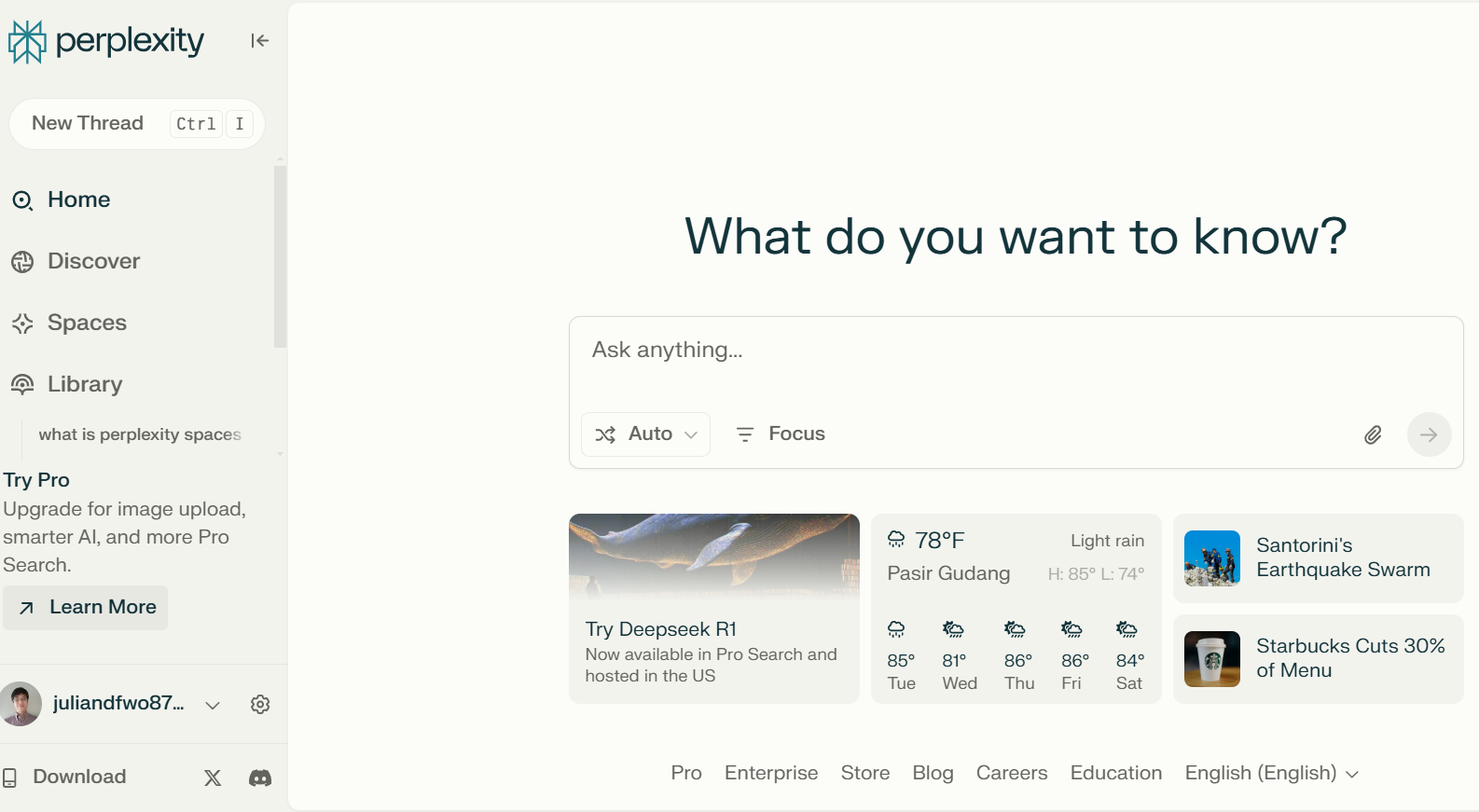
Task: Click the Download phone icon
Action: (9, 778)
